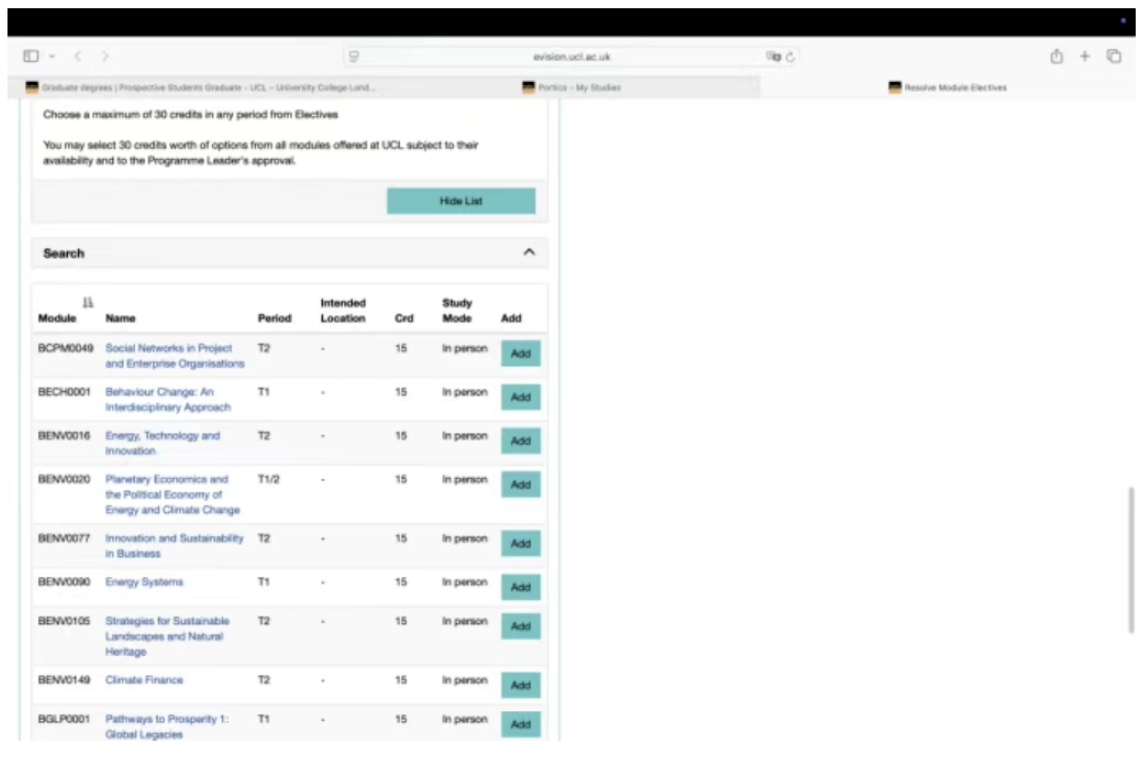
Task: Add the Climate Finance module
Action: [x=520, y=685]
